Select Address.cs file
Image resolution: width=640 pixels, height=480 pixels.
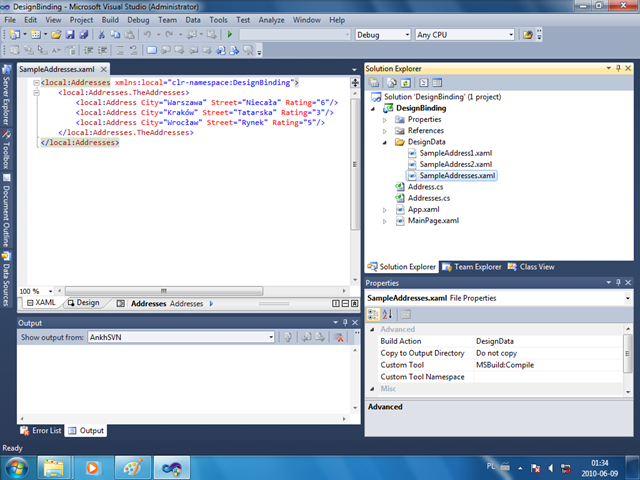click(x=425, y=187)
